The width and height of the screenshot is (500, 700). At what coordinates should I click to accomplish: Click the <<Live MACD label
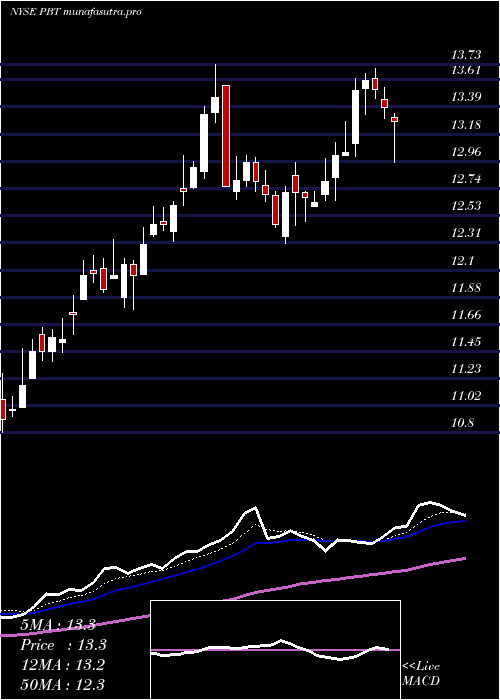pos(421,674)
